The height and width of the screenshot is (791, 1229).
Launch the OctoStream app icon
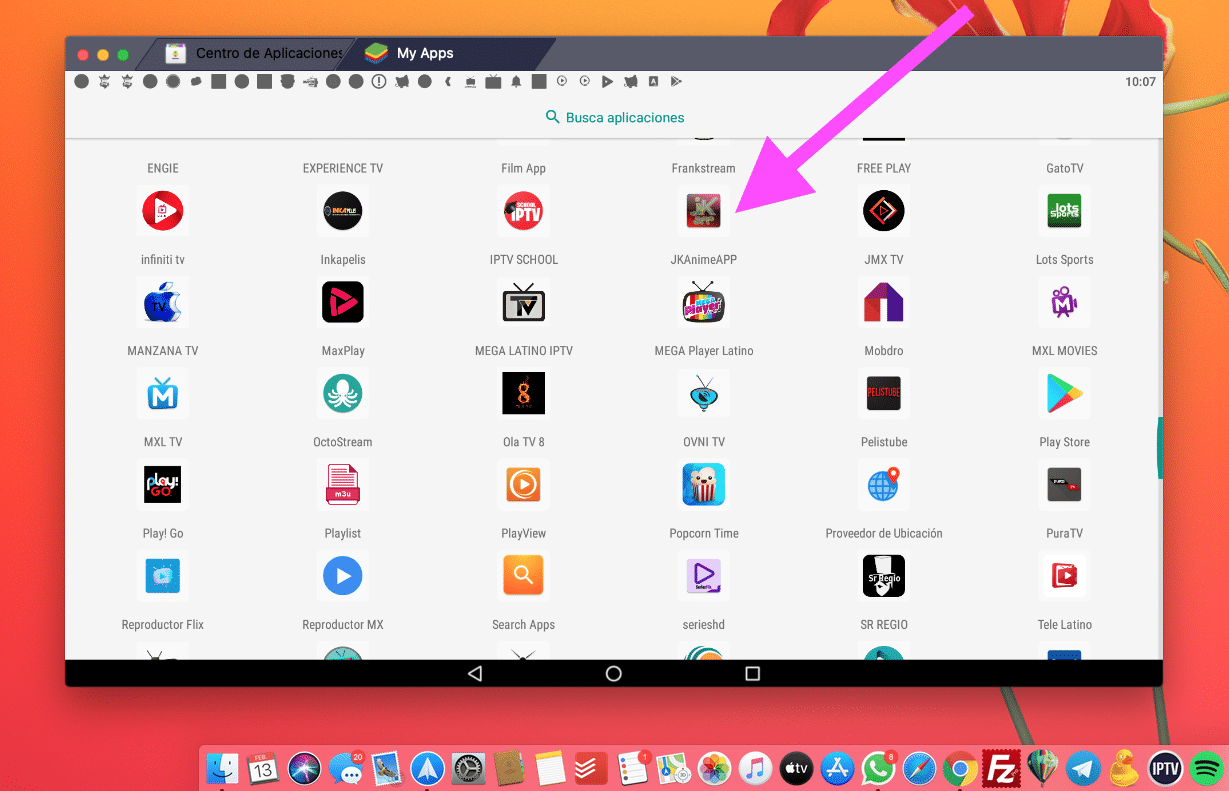(343, 393)
